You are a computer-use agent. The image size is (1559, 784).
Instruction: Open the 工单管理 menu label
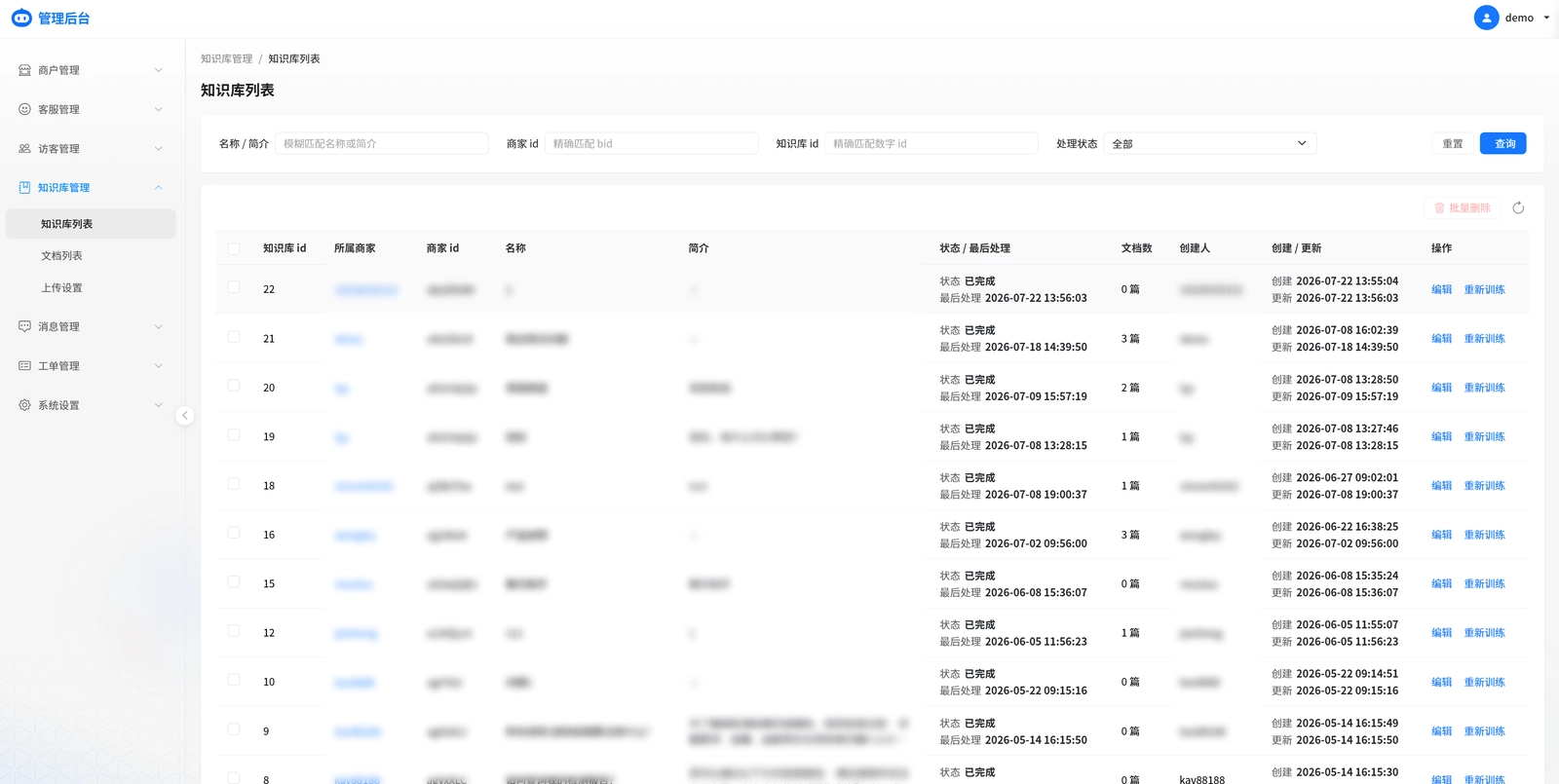(58, 366)
